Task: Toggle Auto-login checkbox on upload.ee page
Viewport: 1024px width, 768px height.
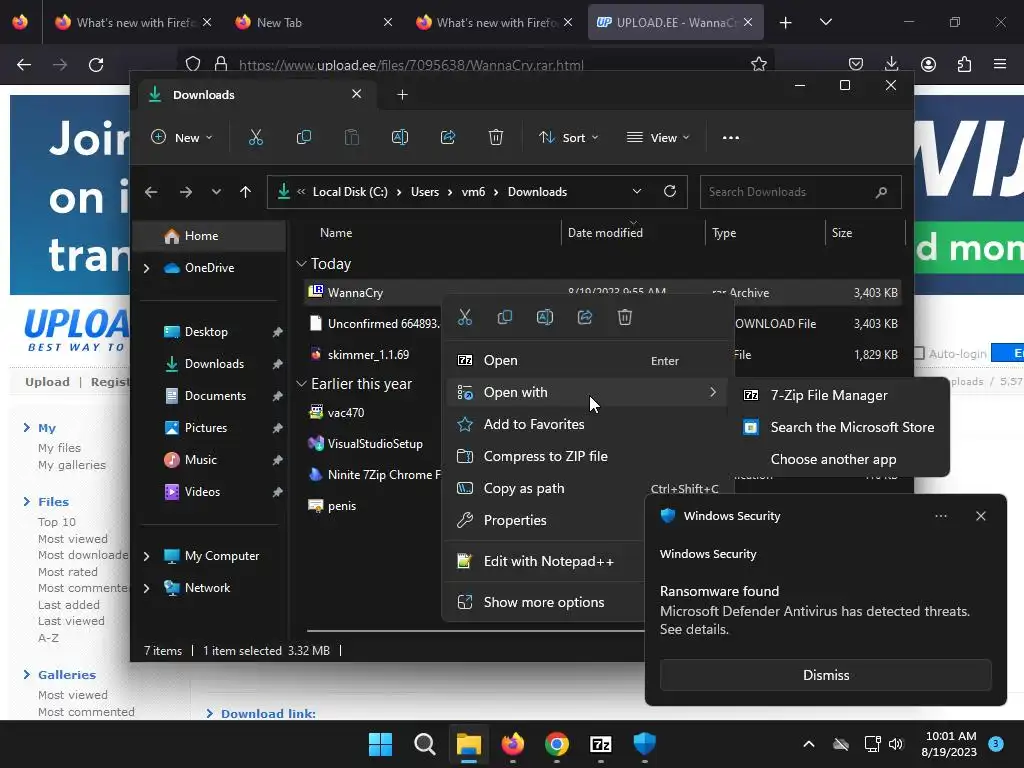Action: [919, 353]
